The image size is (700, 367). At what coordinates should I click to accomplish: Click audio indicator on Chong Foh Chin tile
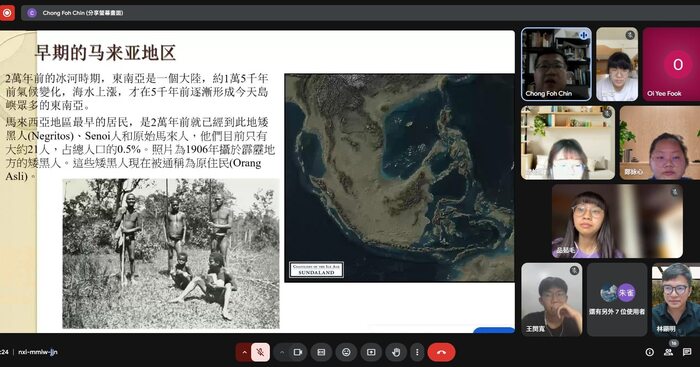[x=583, y=35]
